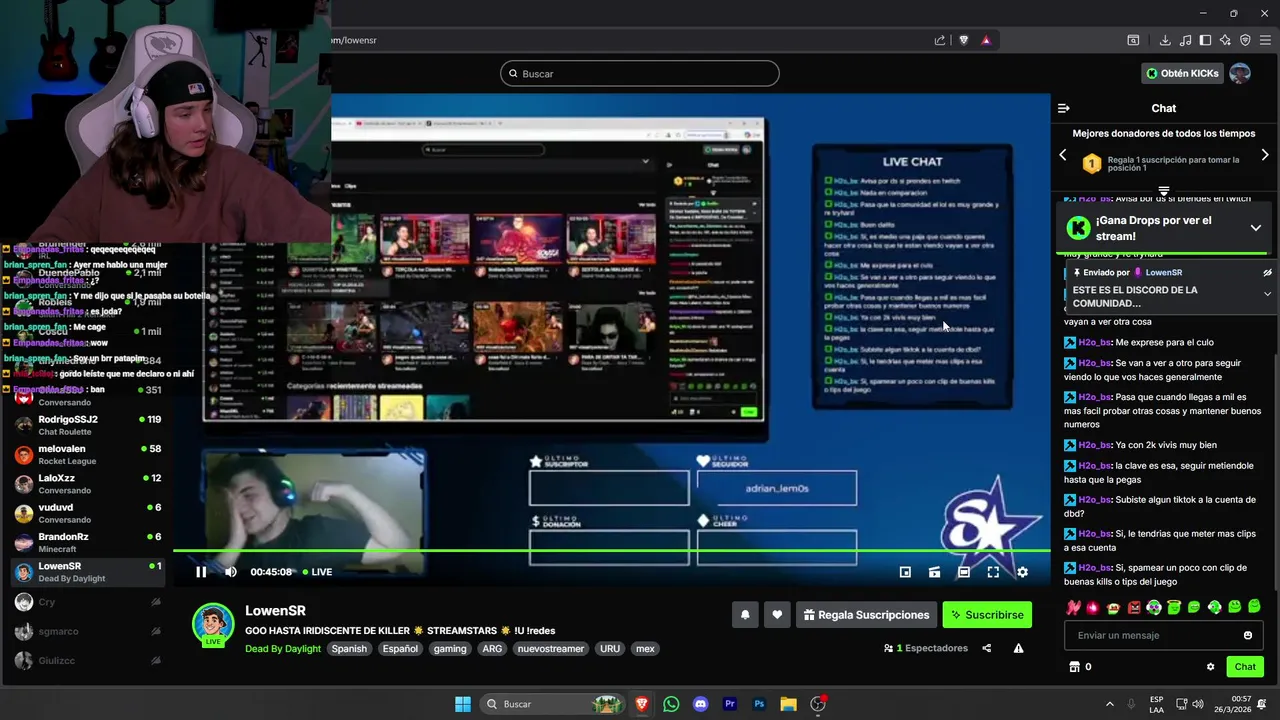The image size is (1280, 720).
Task: Click the clip creation icon
Action: (x=934, y=572)
